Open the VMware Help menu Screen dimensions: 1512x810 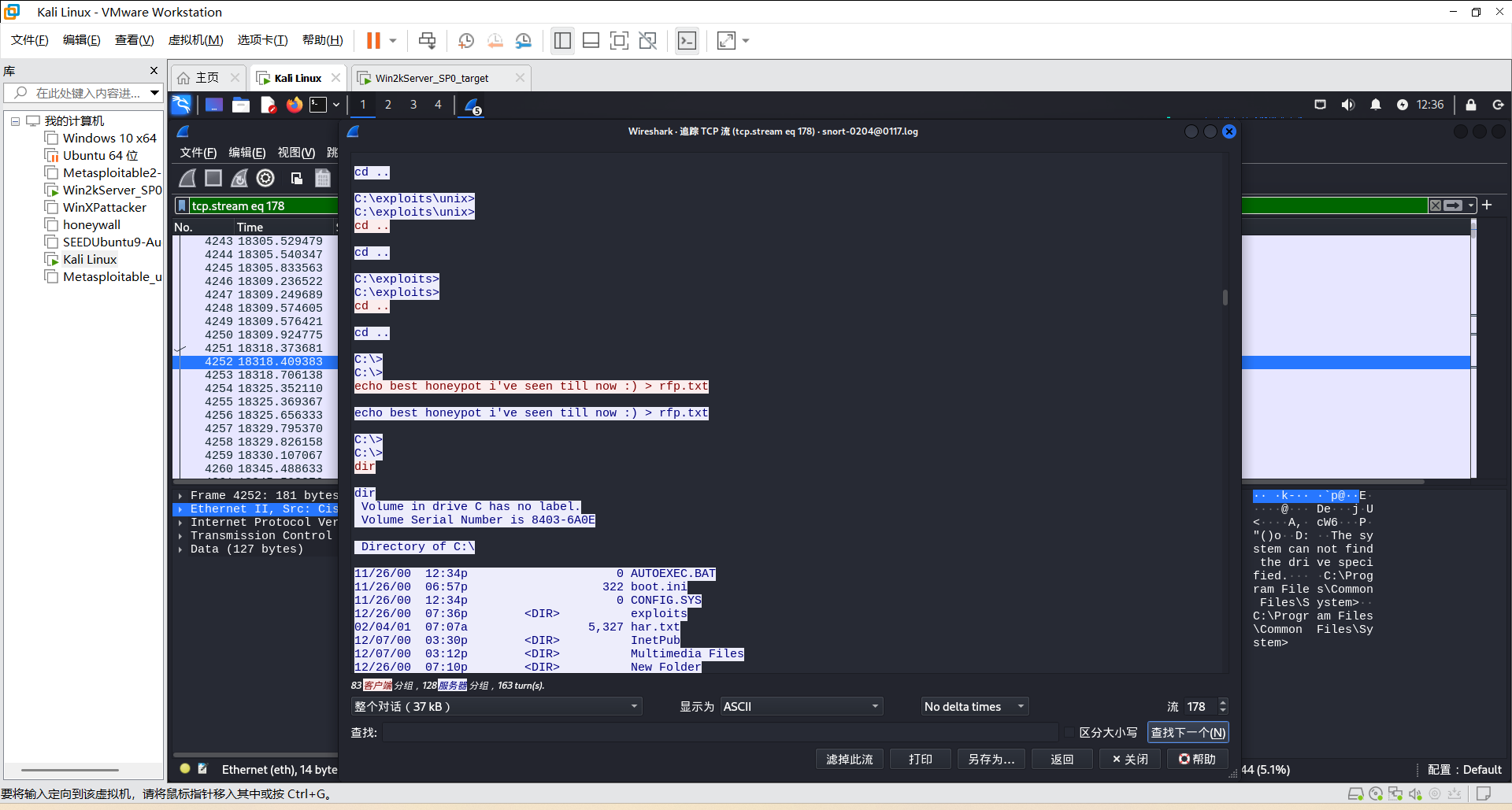(323, 40)
